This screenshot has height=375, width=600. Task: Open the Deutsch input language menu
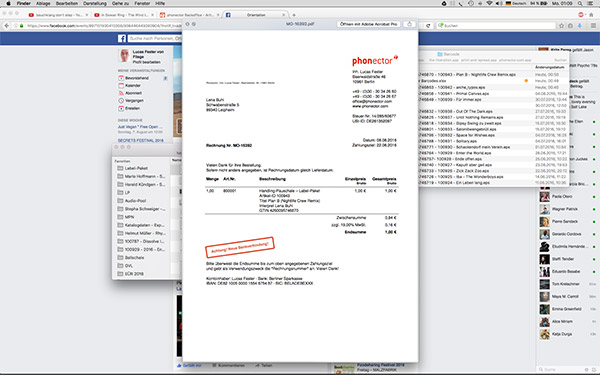(516, 3)
